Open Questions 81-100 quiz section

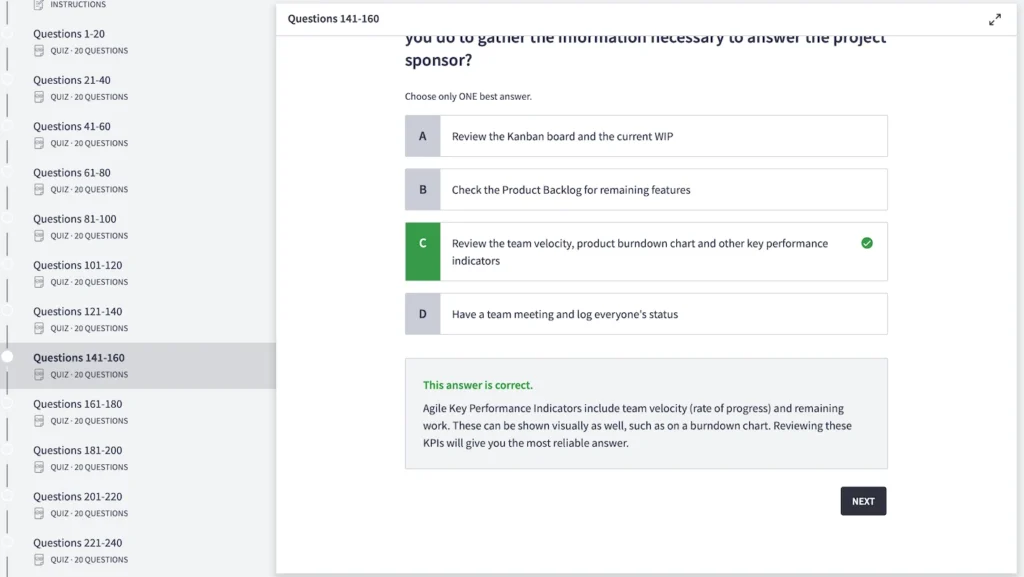click(x=75, y=220)
